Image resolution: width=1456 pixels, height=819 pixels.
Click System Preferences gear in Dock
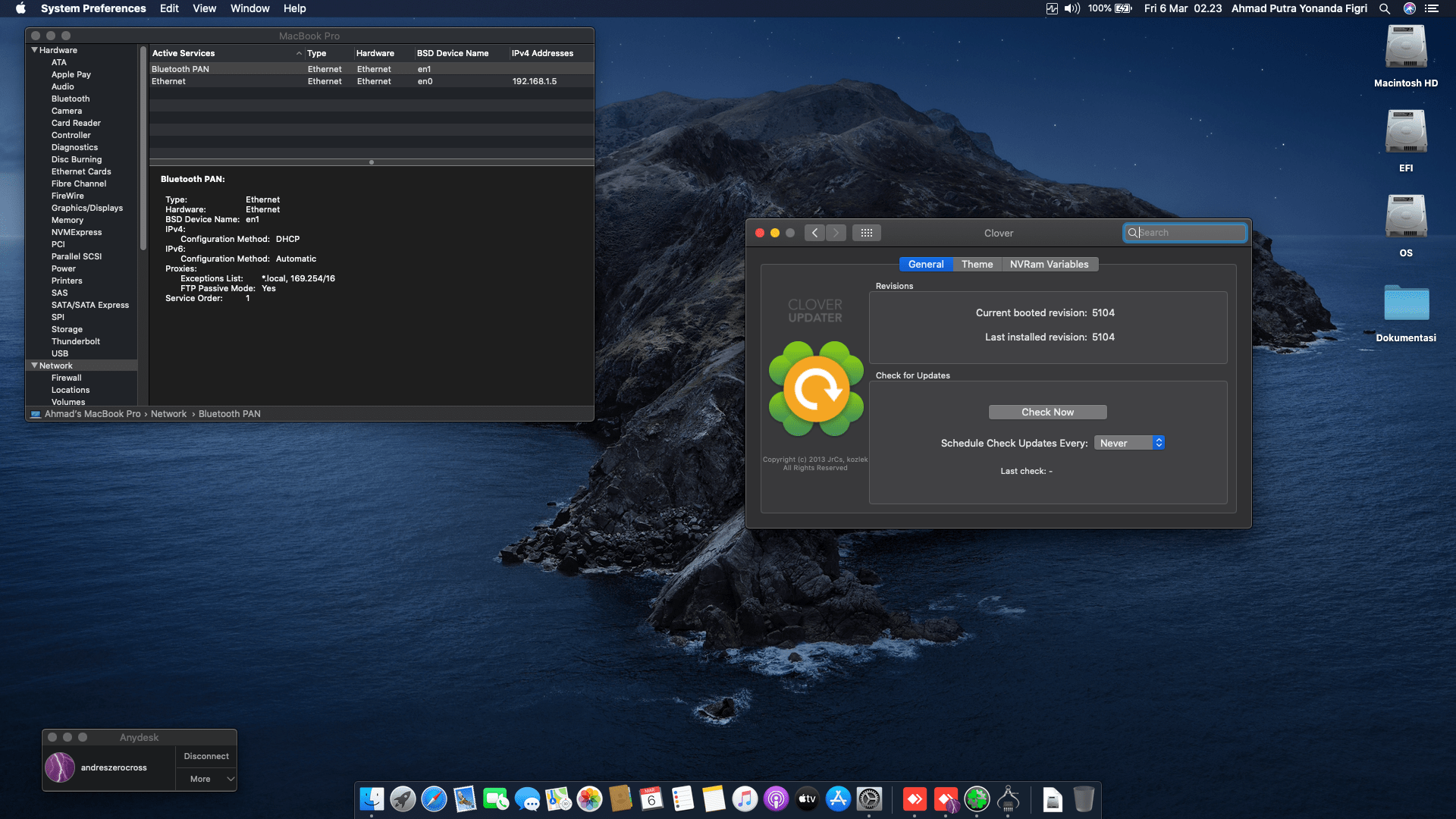tap(869, 799)
